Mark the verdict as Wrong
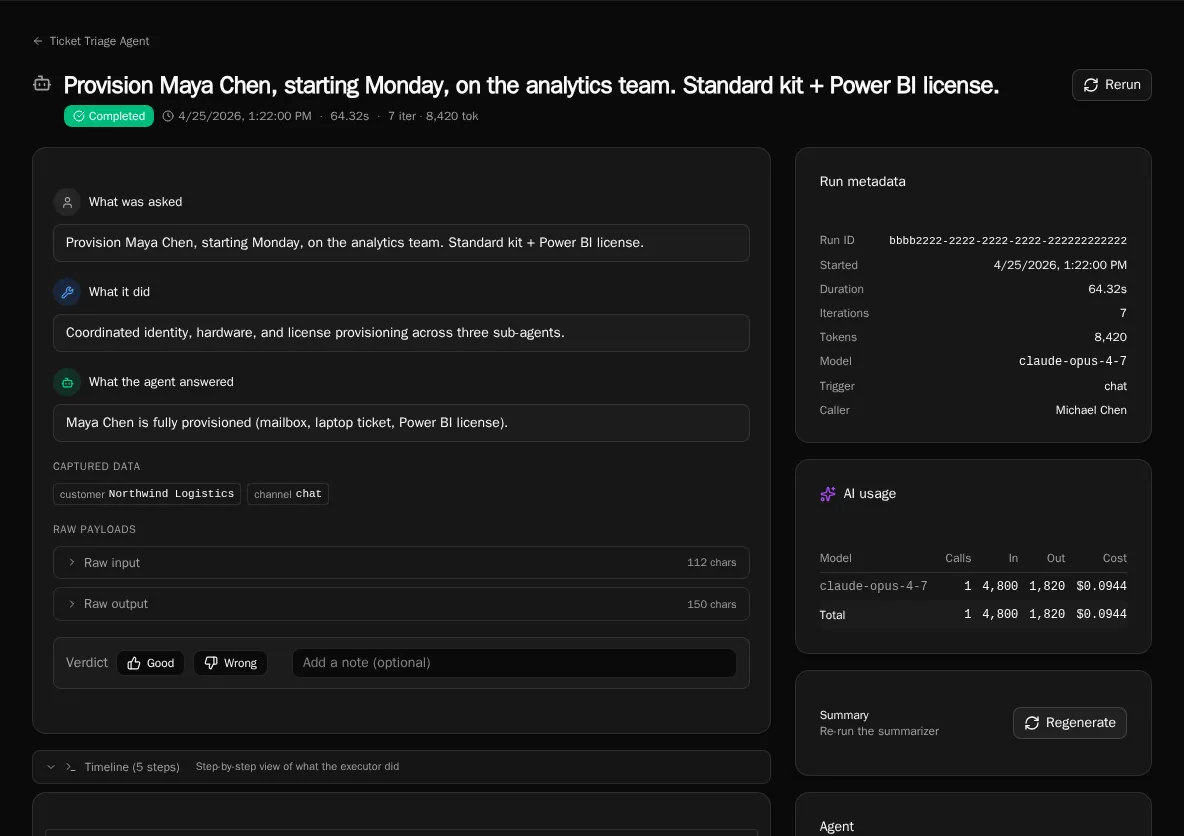The height and width of the screenshot is (836, 1184). [230, 663]
